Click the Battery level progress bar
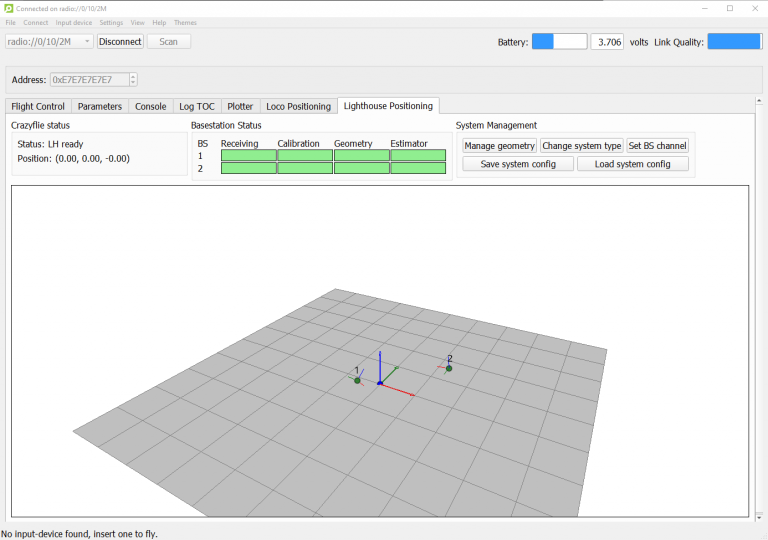This screenshot has width=768, height=540. pos(559,42)
